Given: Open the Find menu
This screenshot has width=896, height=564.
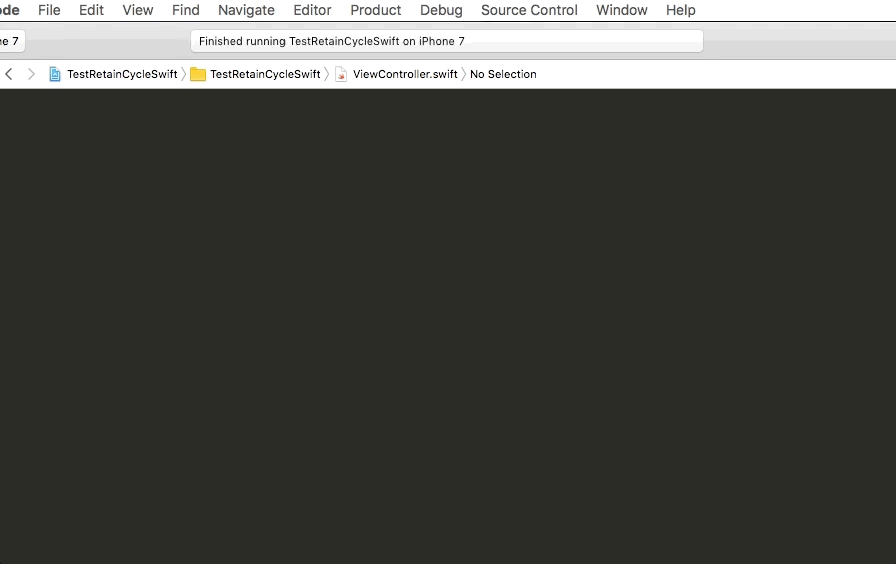Looking at the screenshot, I should (x=186, y=10).
